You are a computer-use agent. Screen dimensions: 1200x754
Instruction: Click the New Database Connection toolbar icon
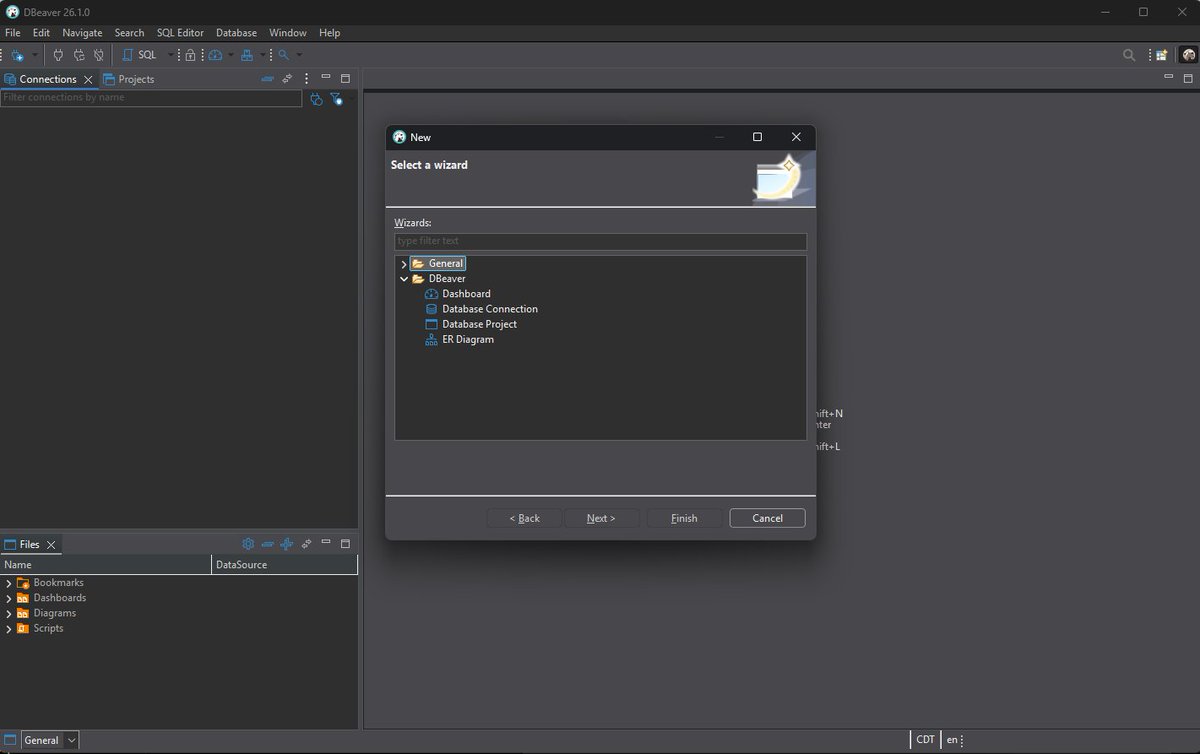(18, 55)
